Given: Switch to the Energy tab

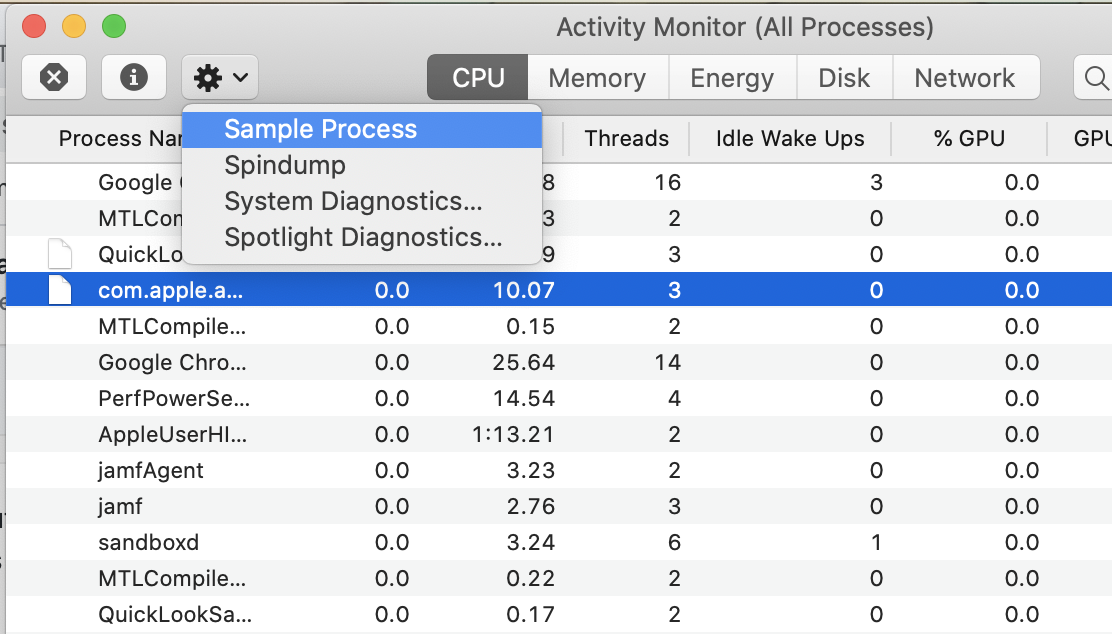Looking at the screenshot, I should [733, 77].
